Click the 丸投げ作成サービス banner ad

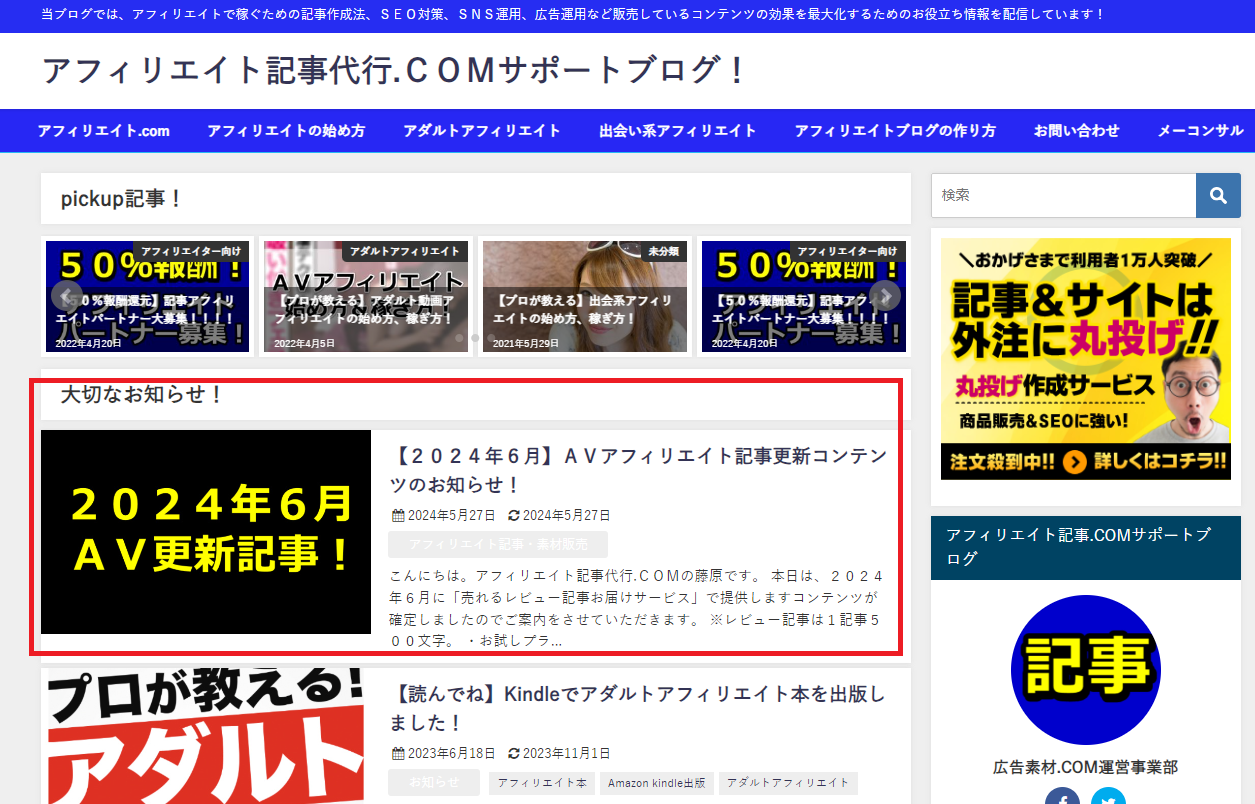[1085, 358]
